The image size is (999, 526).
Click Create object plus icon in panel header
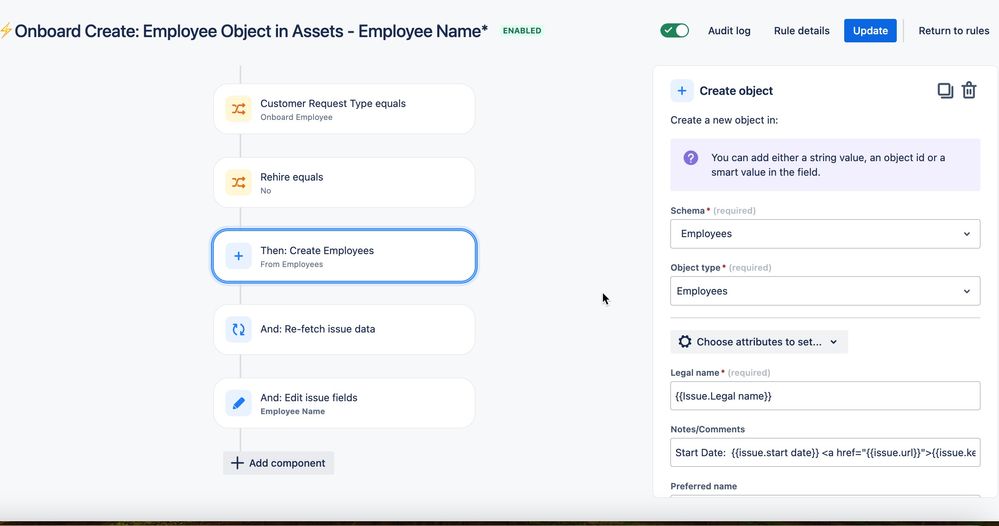click(x=682, y=90)
